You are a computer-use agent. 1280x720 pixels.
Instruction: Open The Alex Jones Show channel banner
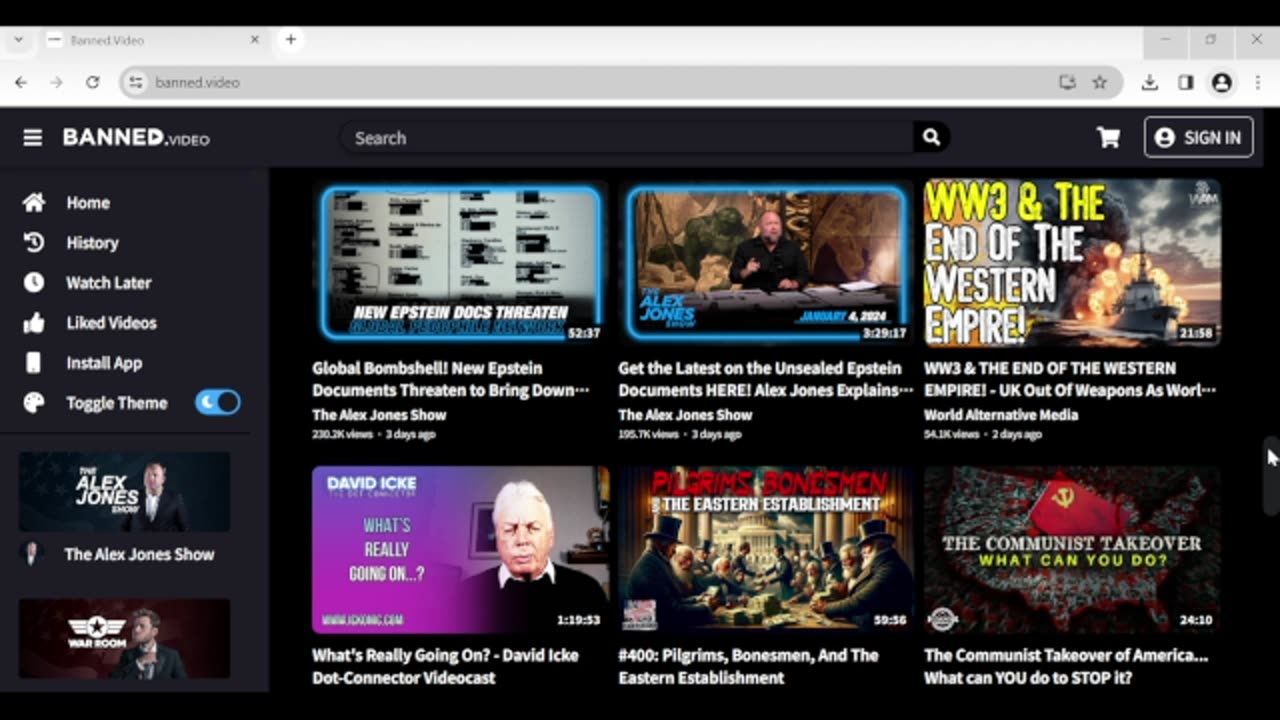(x=124, y=491)
